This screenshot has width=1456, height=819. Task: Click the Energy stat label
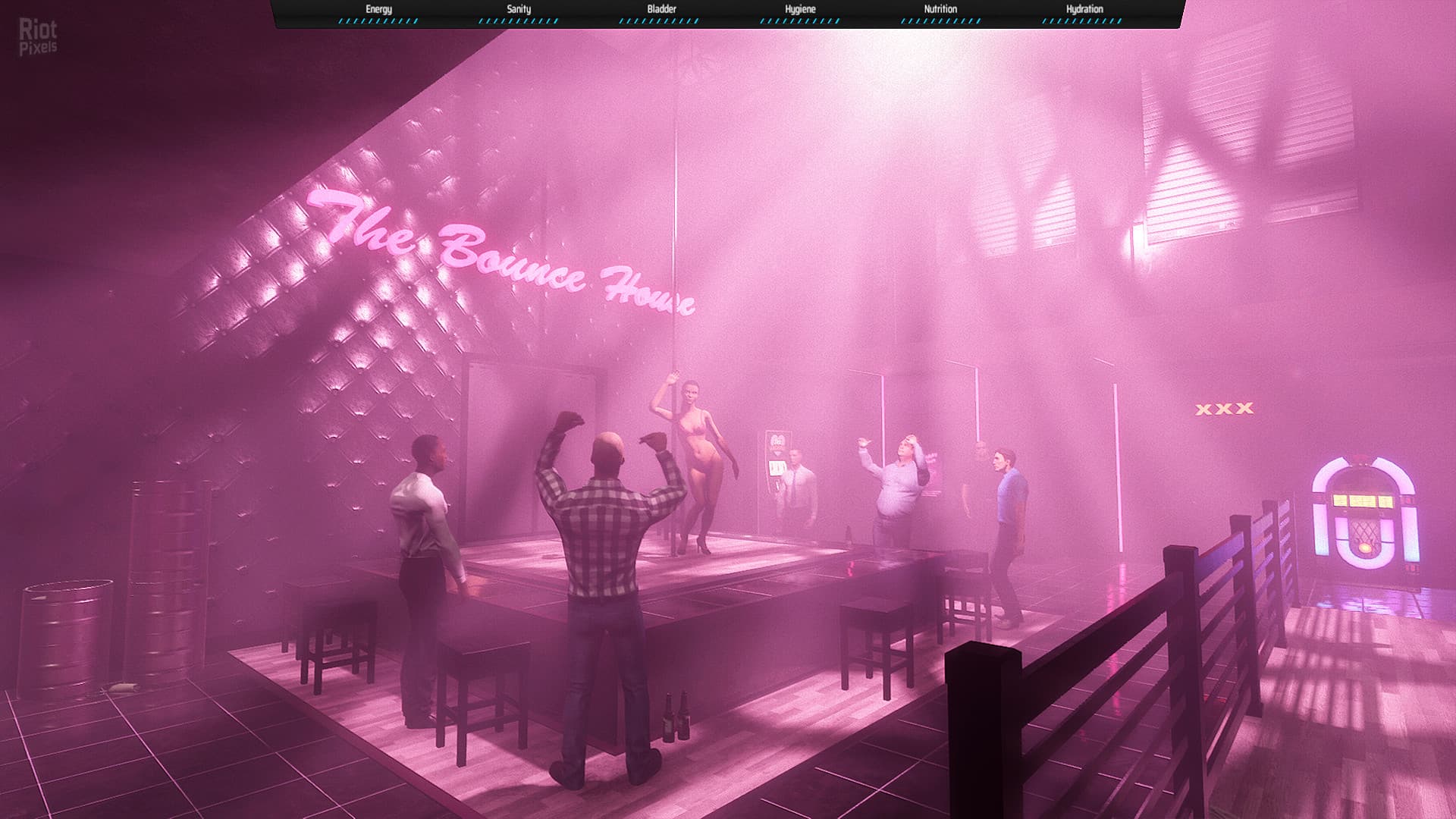point(378,9)
